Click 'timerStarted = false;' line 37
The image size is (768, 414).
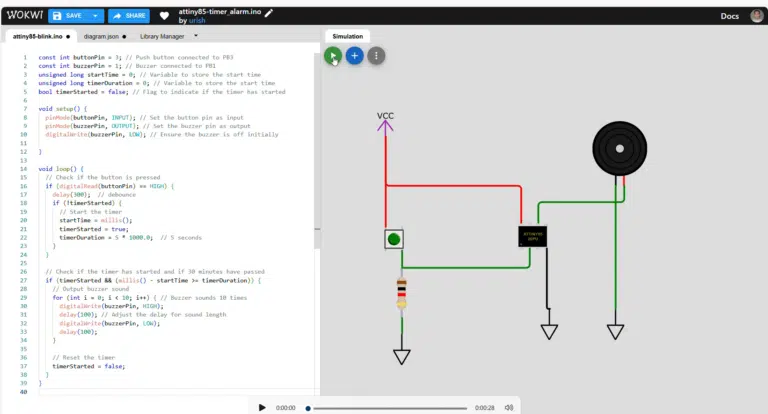pyautogui.click(x=89, y=366)
